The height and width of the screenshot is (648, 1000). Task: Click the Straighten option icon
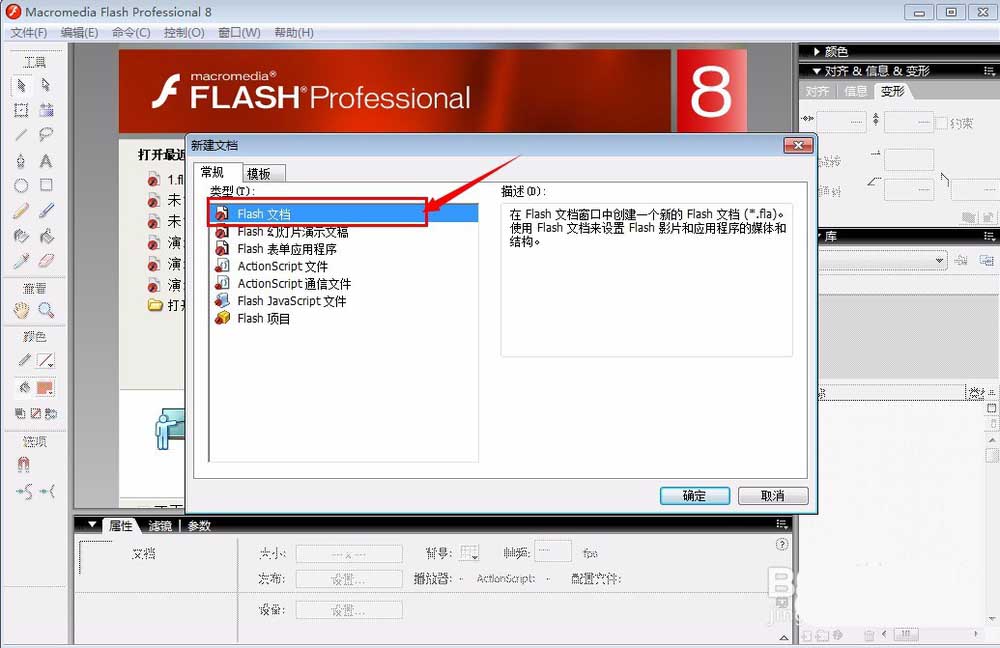coord(47,491)
